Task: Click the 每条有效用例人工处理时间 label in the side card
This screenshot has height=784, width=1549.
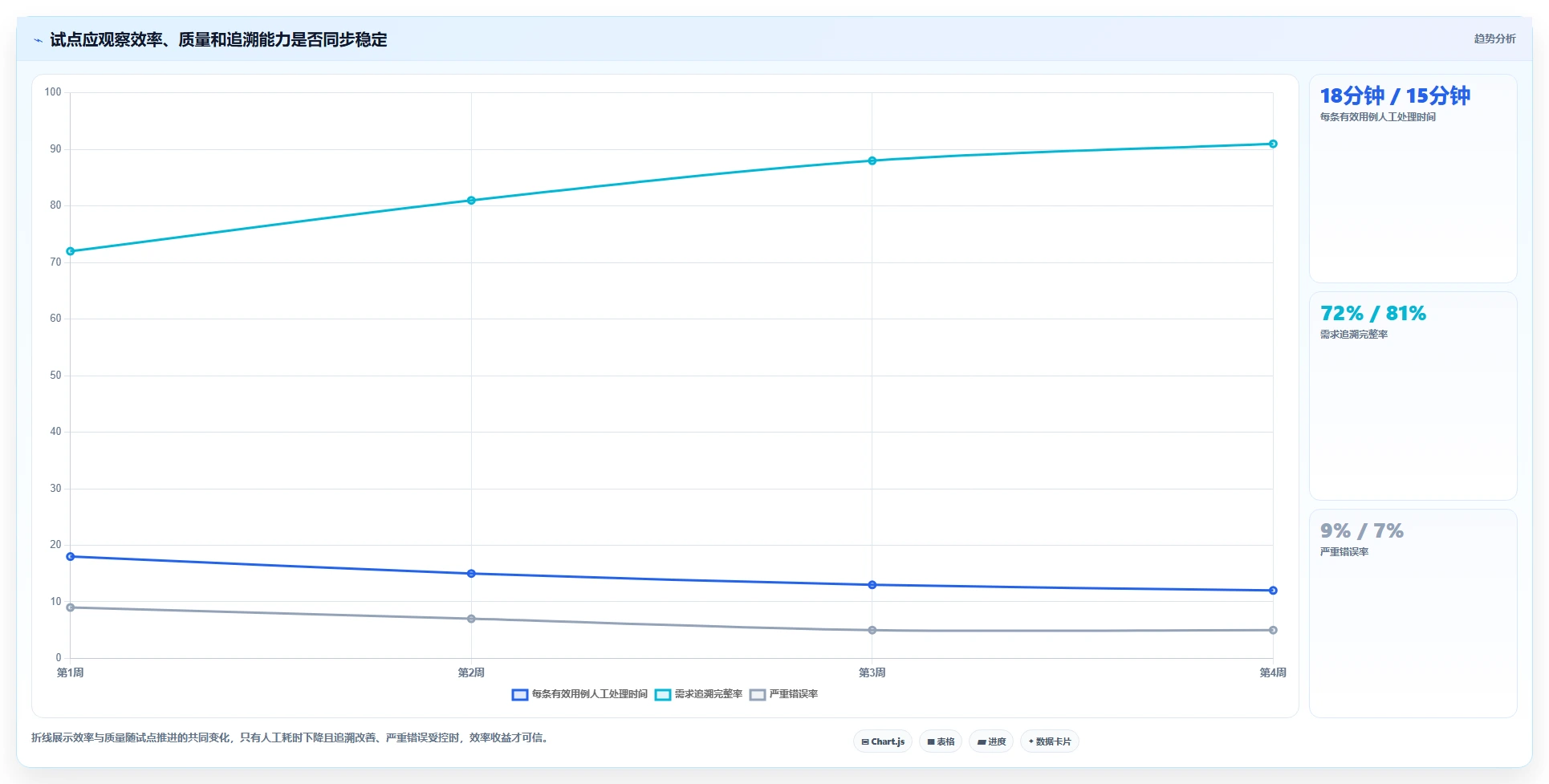Action: 1378,117
